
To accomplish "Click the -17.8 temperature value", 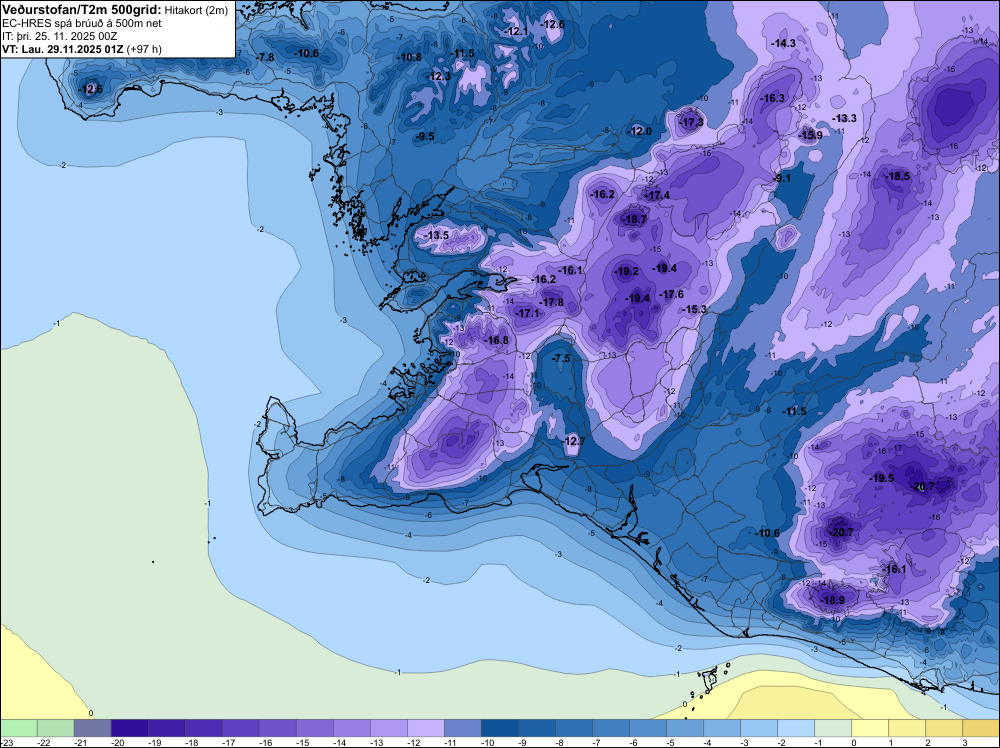I will click(551, 302).
